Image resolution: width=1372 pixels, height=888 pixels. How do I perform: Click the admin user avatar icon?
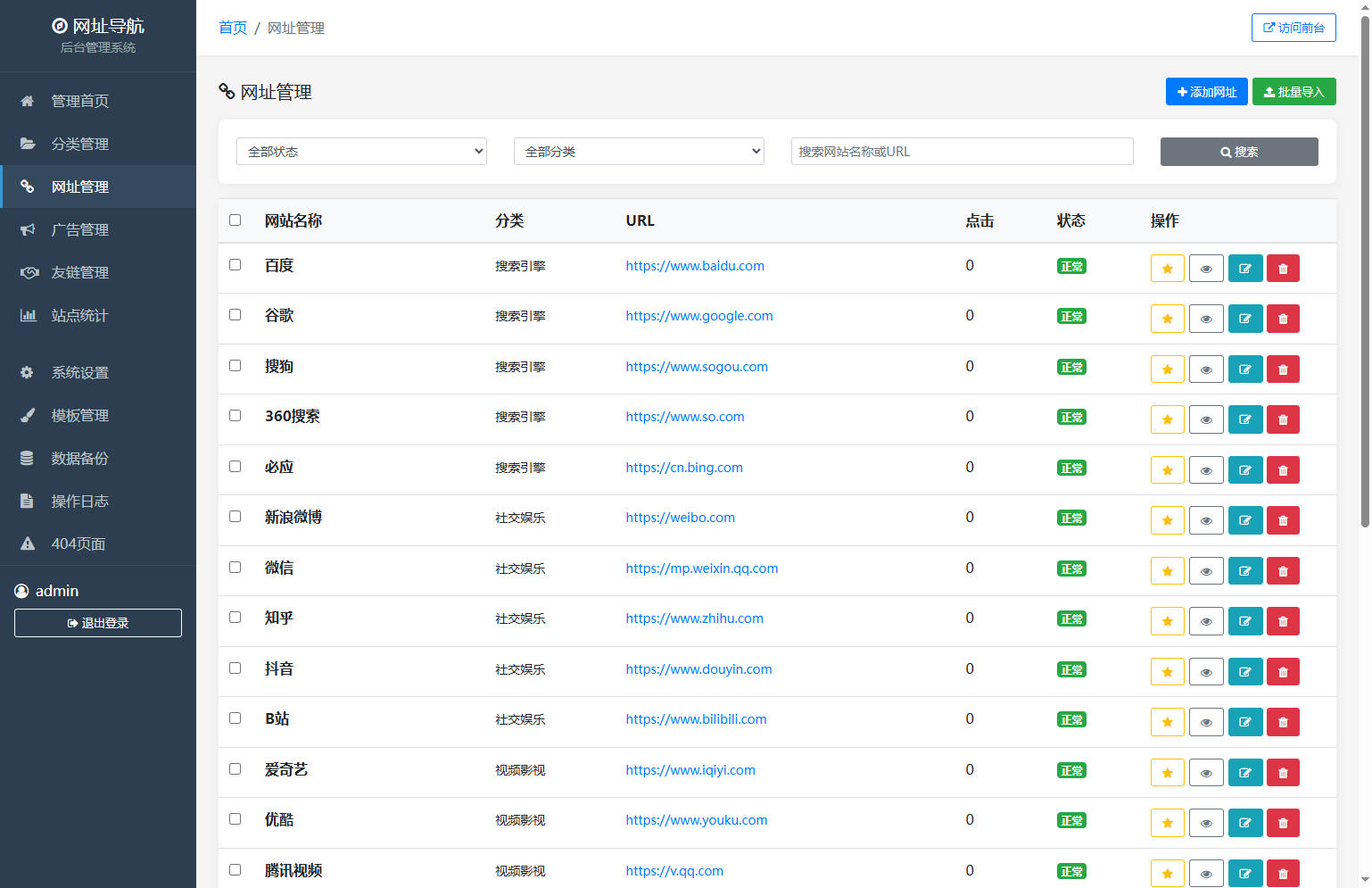coord(21,591)
